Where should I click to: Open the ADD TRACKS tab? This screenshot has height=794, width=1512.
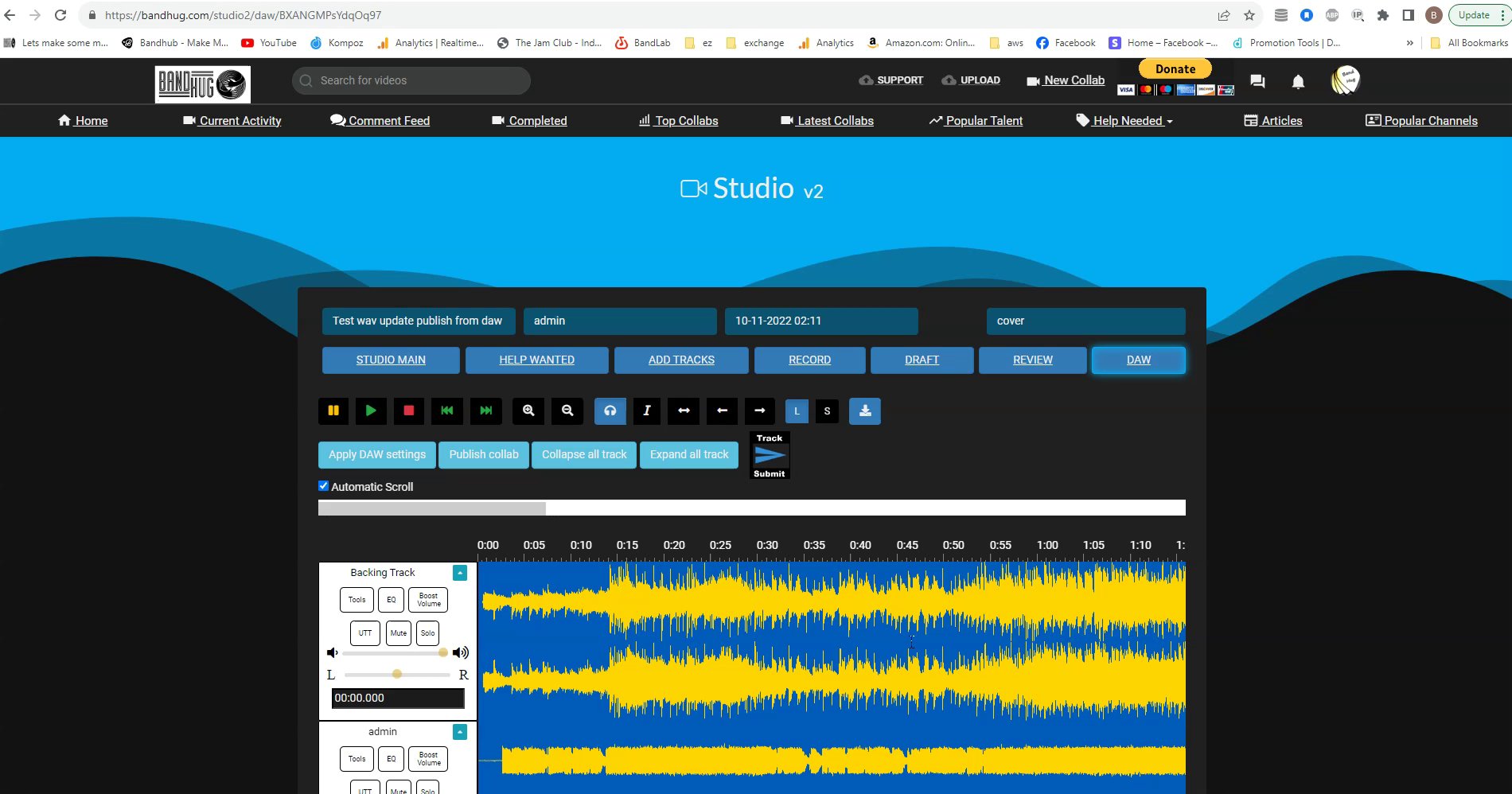tap(681, 360)
